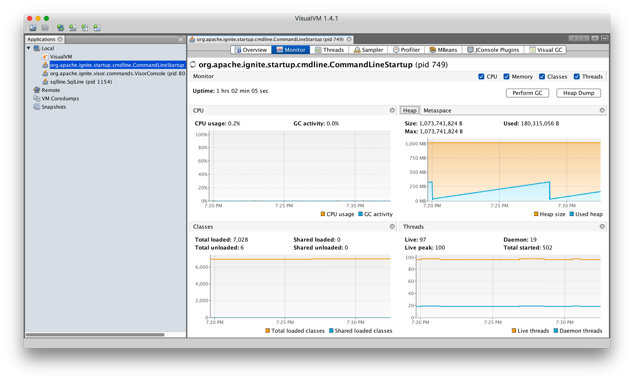Click the refresh spinner icon beside the process title

[x=193, y=65]
